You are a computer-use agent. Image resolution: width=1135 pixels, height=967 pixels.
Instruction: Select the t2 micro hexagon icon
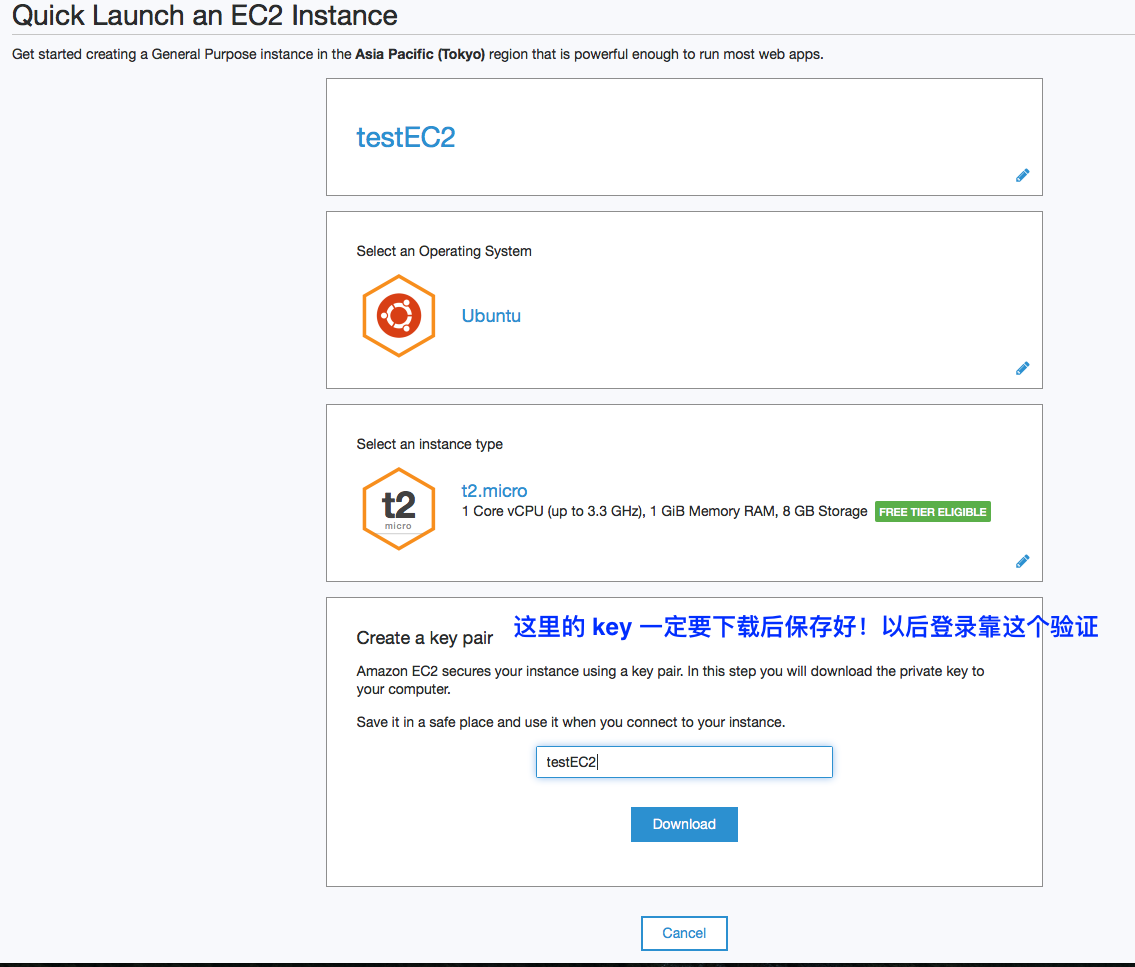coord(398,509)
